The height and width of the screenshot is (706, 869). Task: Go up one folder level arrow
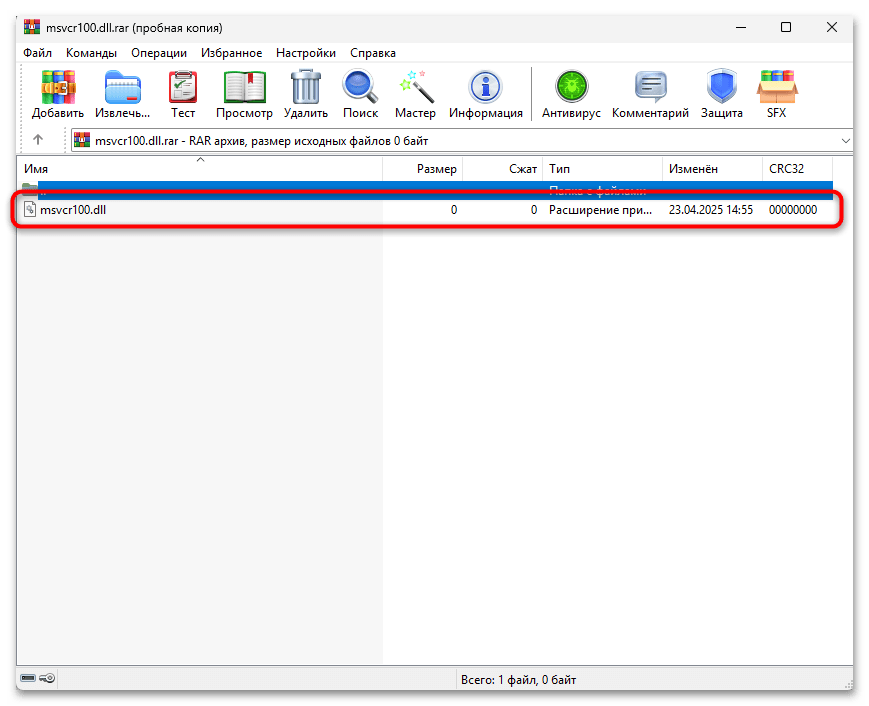(x=38, y=140)
